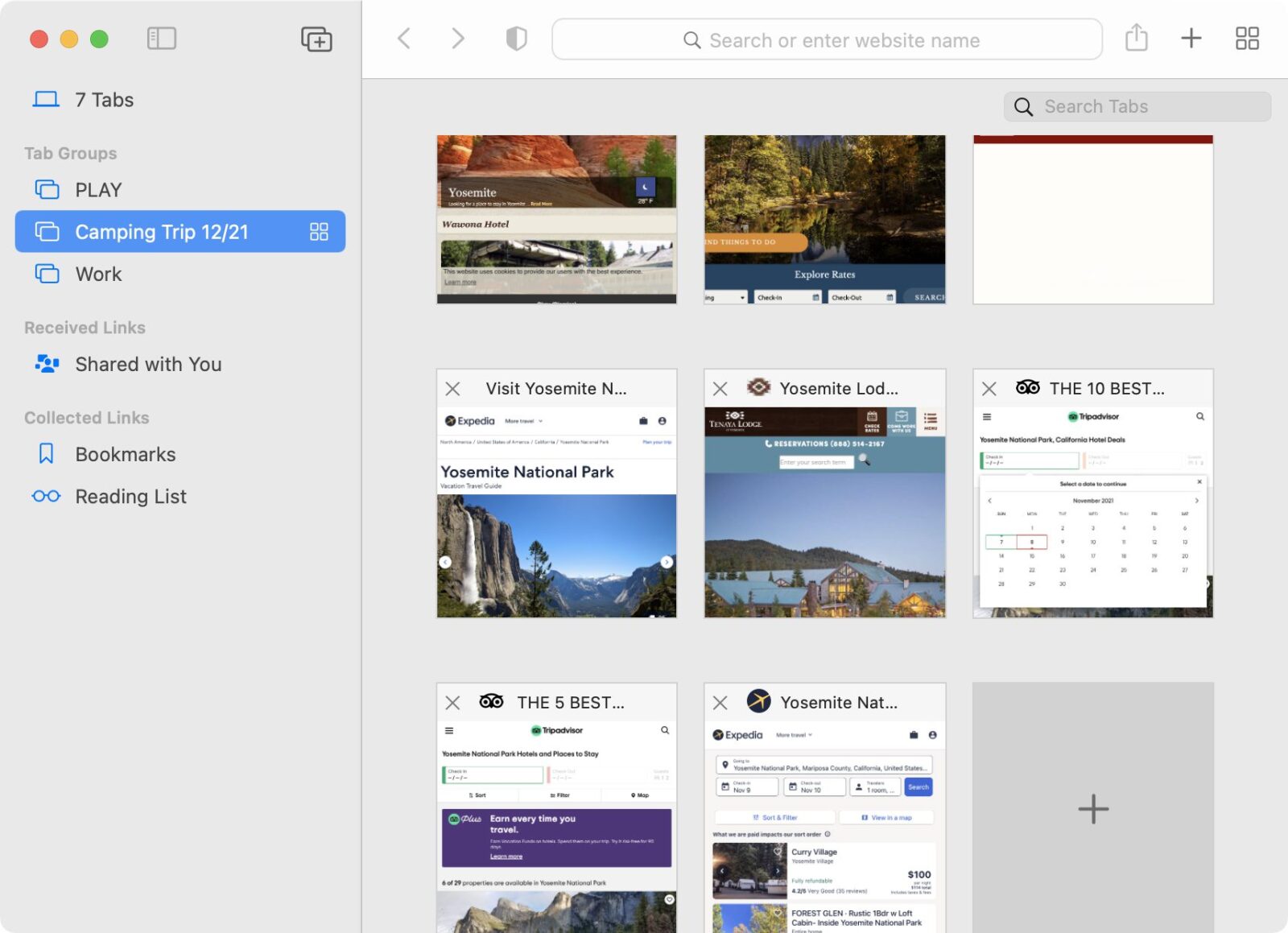Image resolution: width=1288 pixels, height=933 pixels.
Task: Open Reading List in the sidebar
Action: pyautogui.click(x=130, y=497)
